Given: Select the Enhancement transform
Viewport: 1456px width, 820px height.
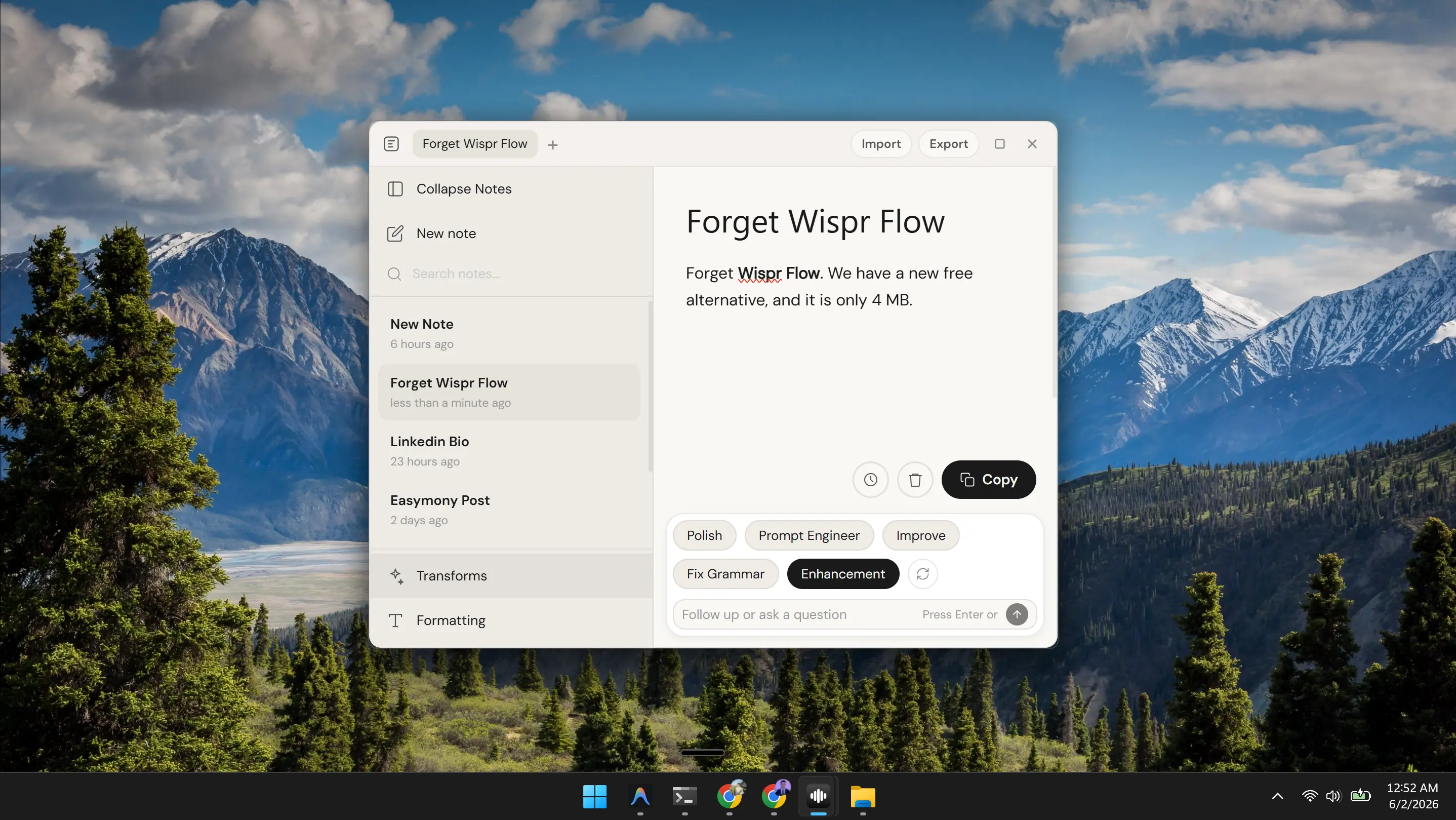Looking at the screenshot, I should point(843,574).
